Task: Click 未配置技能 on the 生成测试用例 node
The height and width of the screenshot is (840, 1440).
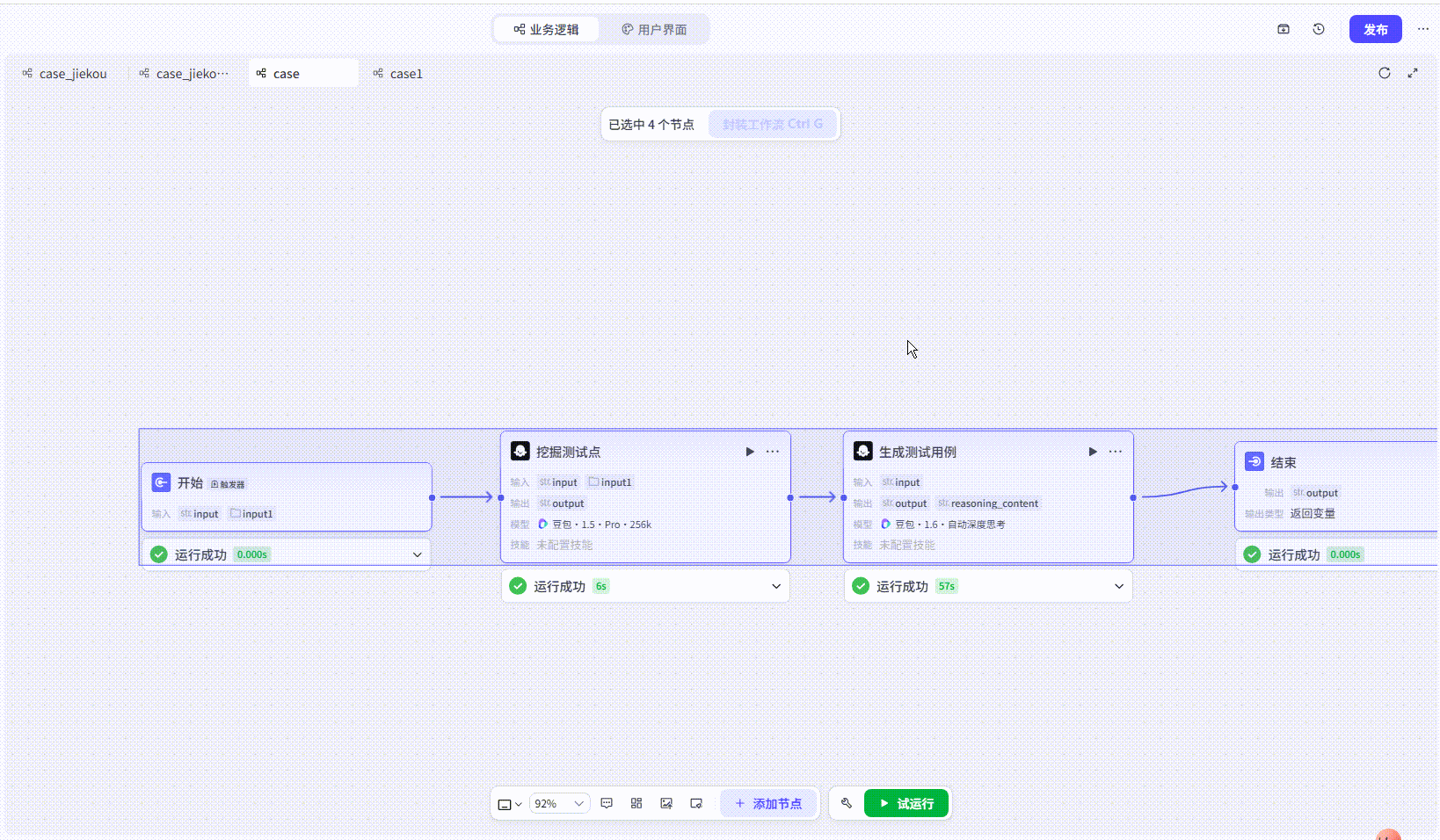Action: click(907, 545)
